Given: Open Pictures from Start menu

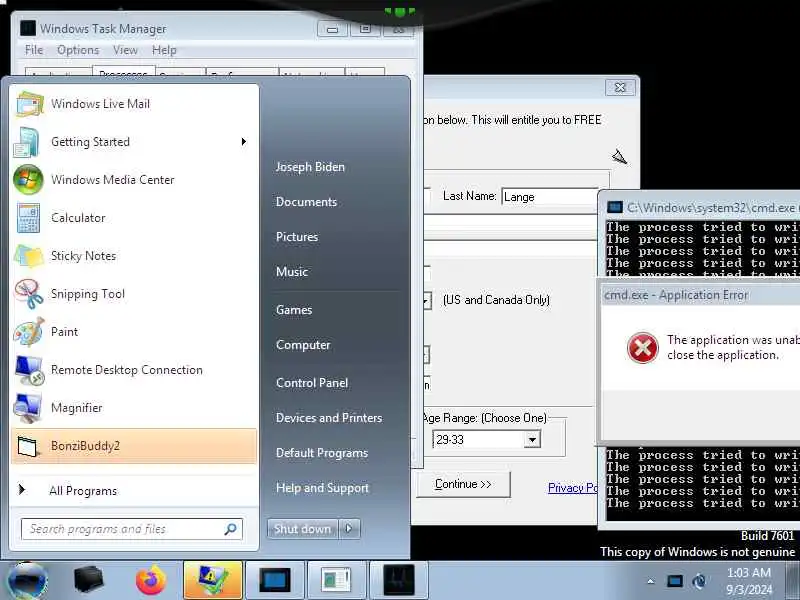Looking at the screenshot, I should click(x=297, y=237).
